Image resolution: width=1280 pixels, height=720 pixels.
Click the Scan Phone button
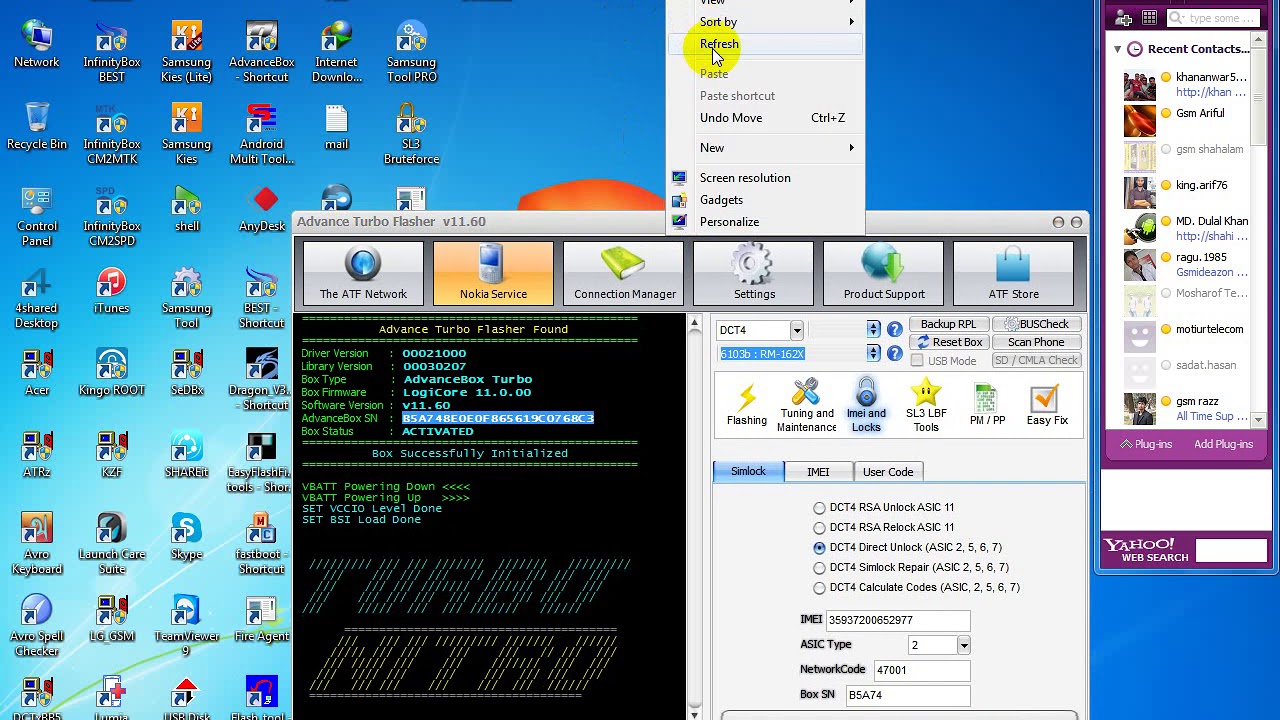pos(1036,342)
